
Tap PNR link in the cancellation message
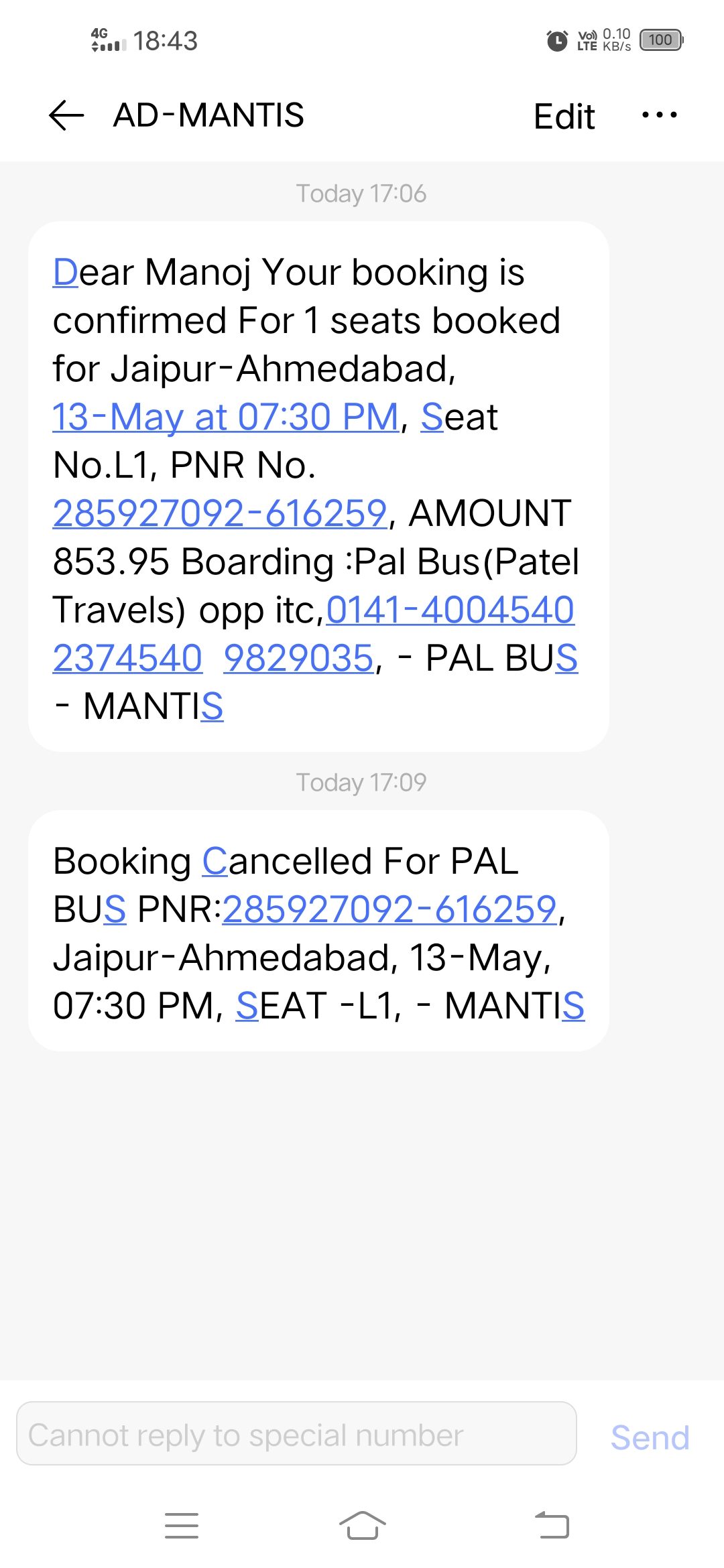(389, 909)
